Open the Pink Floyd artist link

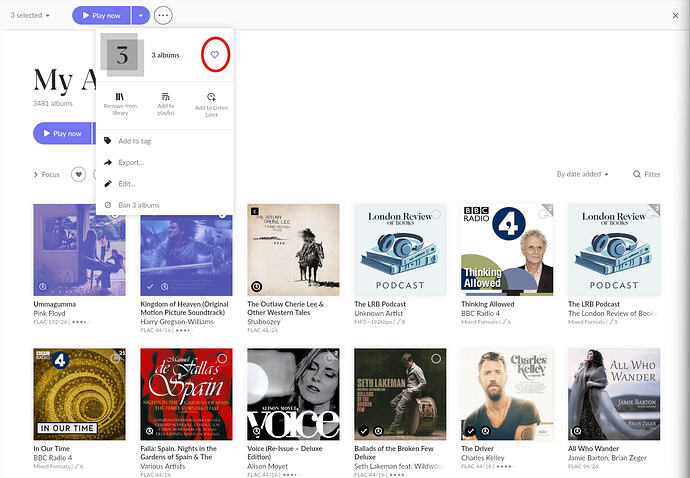click(49, 313)
